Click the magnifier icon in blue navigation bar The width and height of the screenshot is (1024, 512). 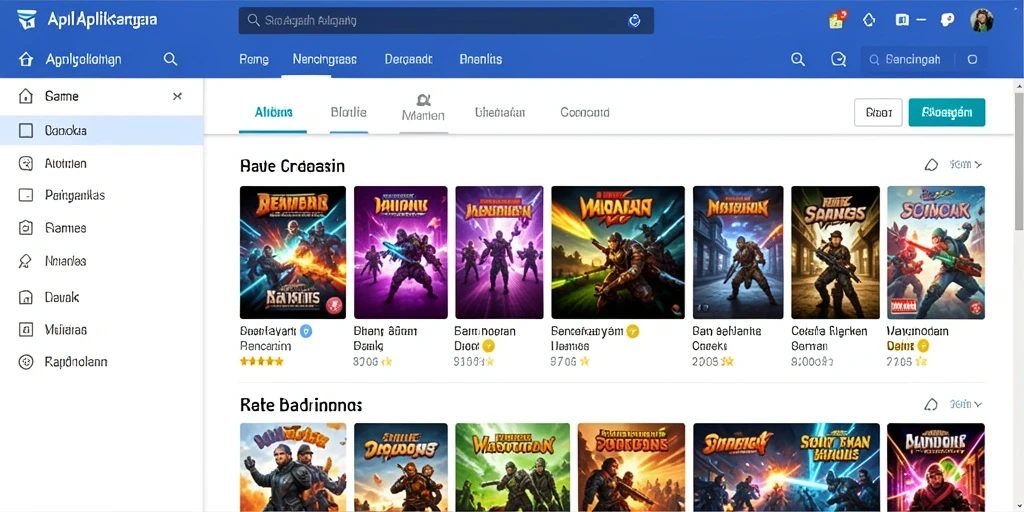click(798, 59)
